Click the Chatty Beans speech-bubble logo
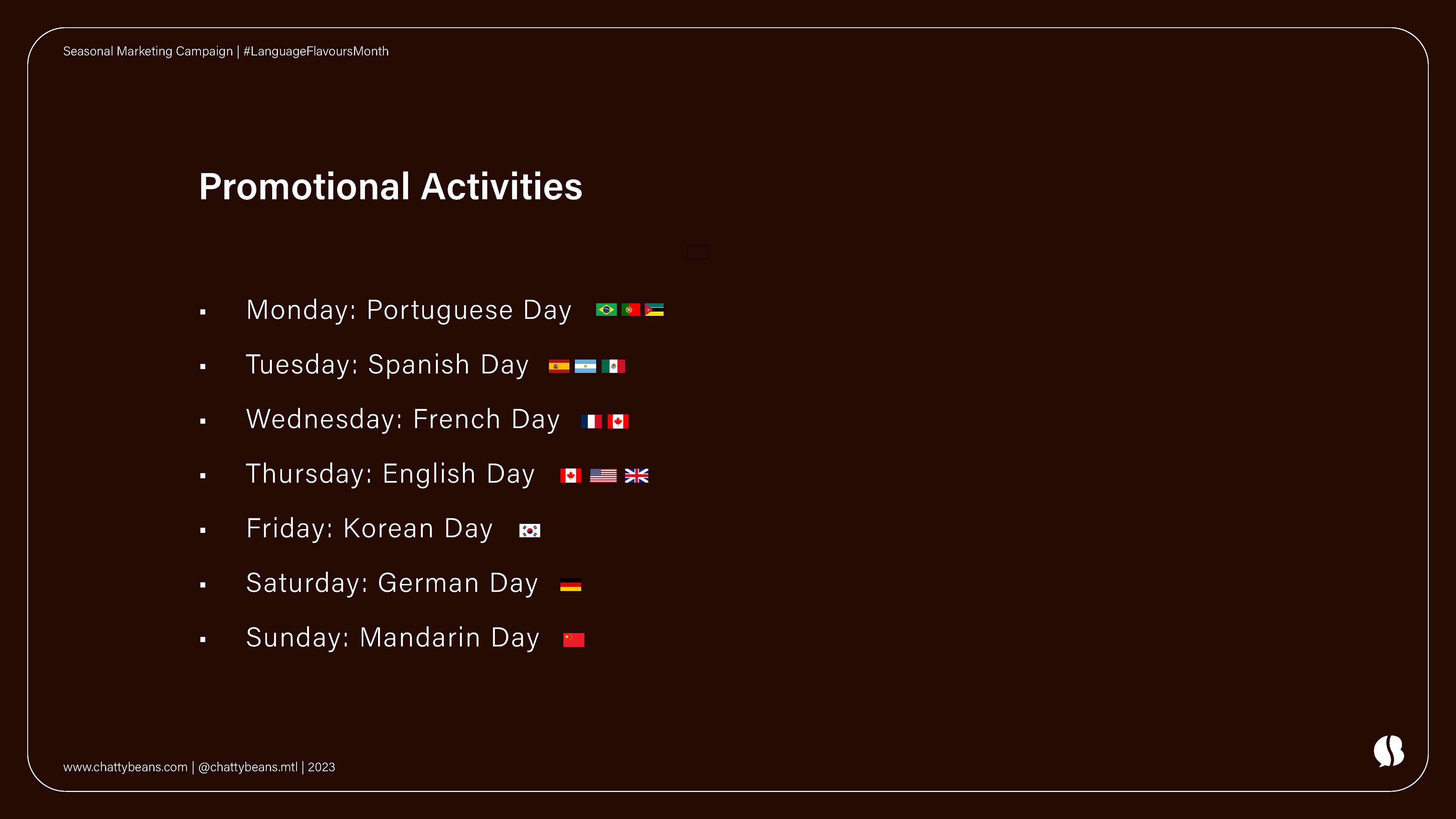 point(1389,751)
